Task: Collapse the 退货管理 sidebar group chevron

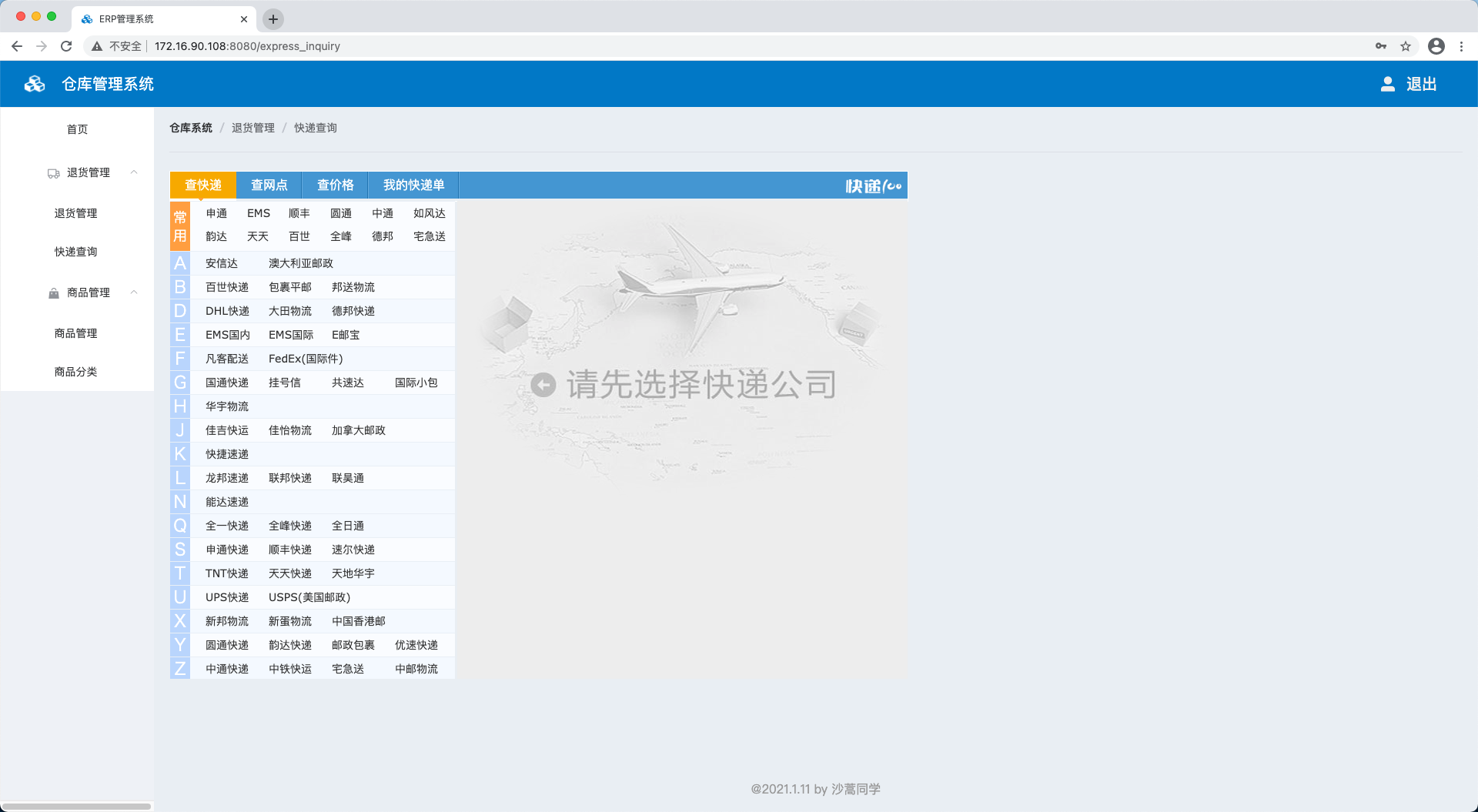Action: [134, 172]
